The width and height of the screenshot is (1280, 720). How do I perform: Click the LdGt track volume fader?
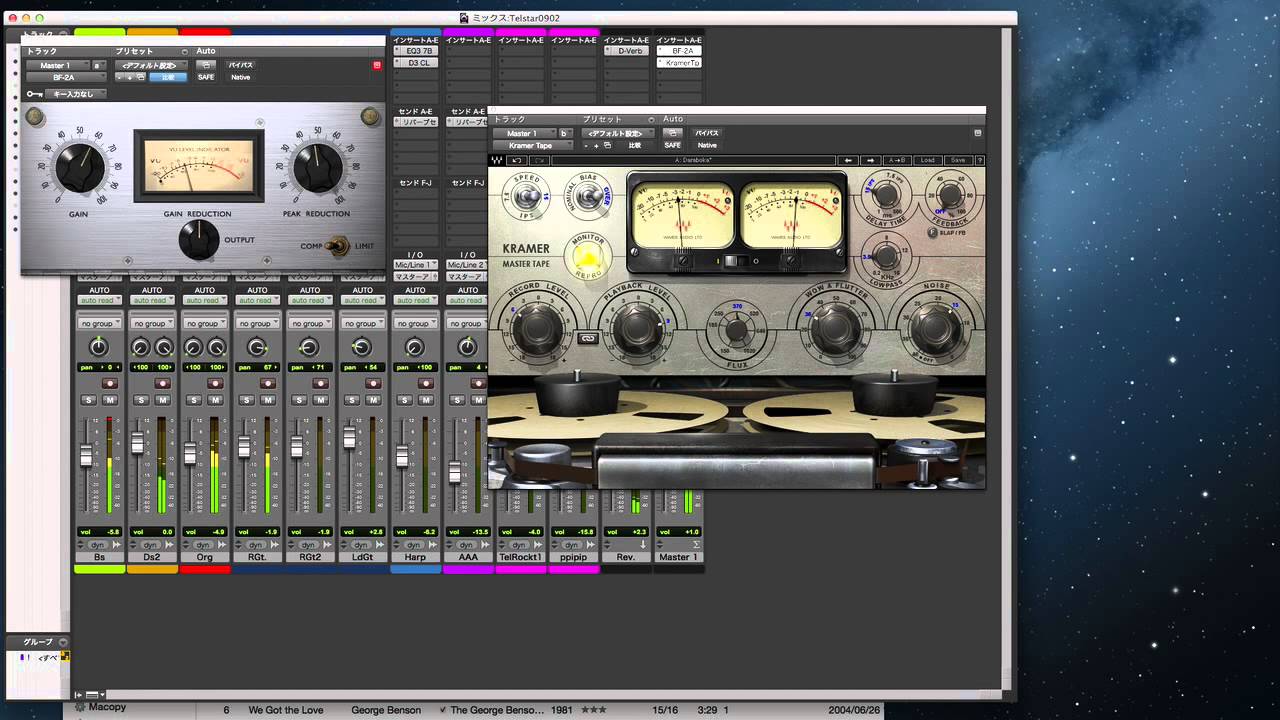click(x=348, y=437)
